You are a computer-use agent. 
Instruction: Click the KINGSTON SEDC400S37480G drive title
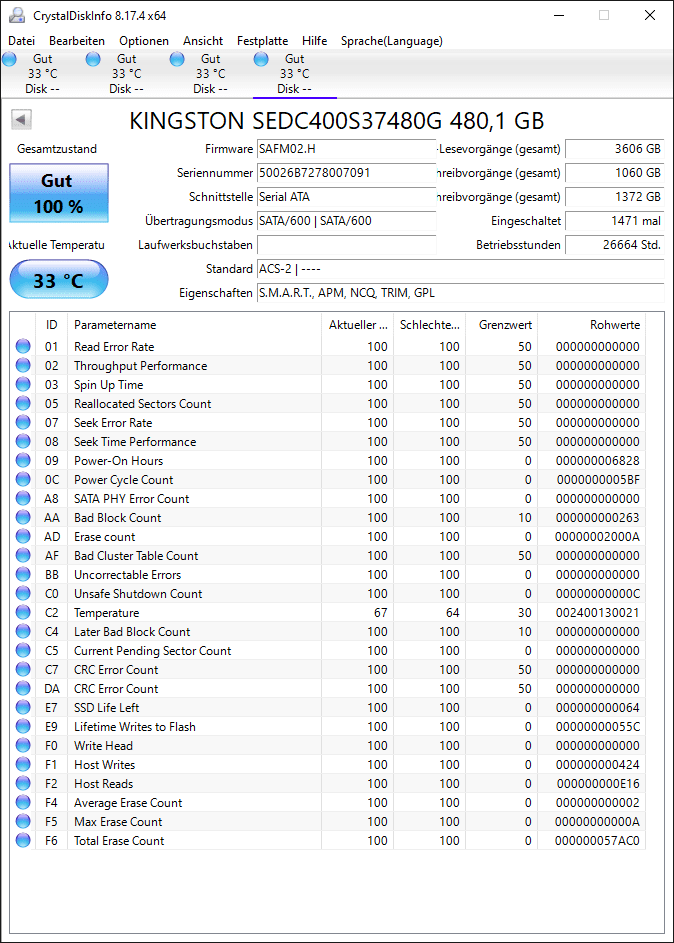(337, 121)
